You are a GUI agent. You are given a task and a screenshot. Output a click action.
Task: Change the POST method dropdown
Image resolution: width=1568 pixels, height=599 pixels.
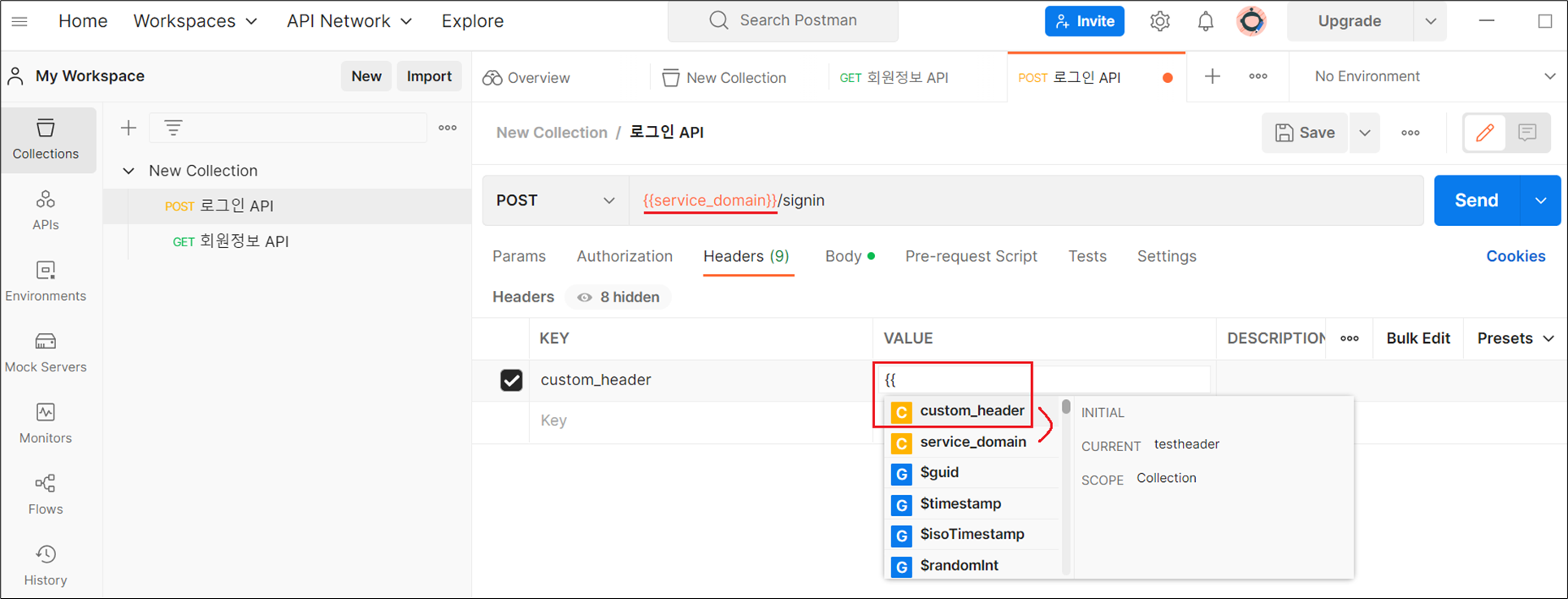click(556, 201)
